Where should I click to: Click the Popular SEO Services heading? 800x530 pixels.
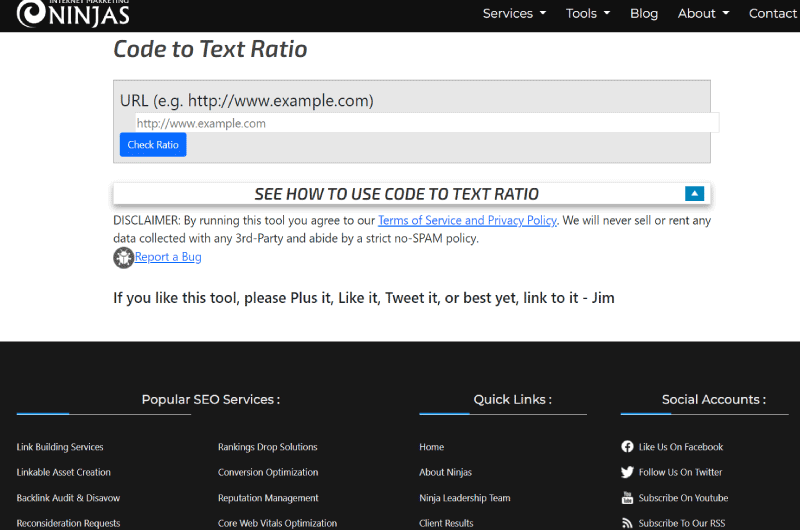(211, 399)
